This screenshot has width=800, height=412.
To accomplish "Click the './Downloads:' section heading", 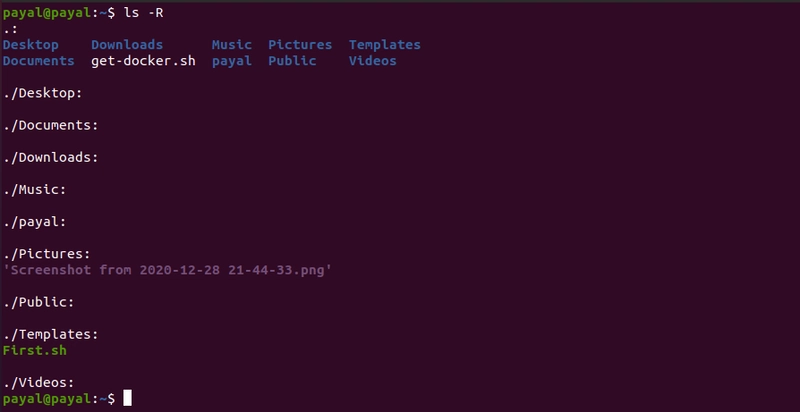I will [51, 158].
